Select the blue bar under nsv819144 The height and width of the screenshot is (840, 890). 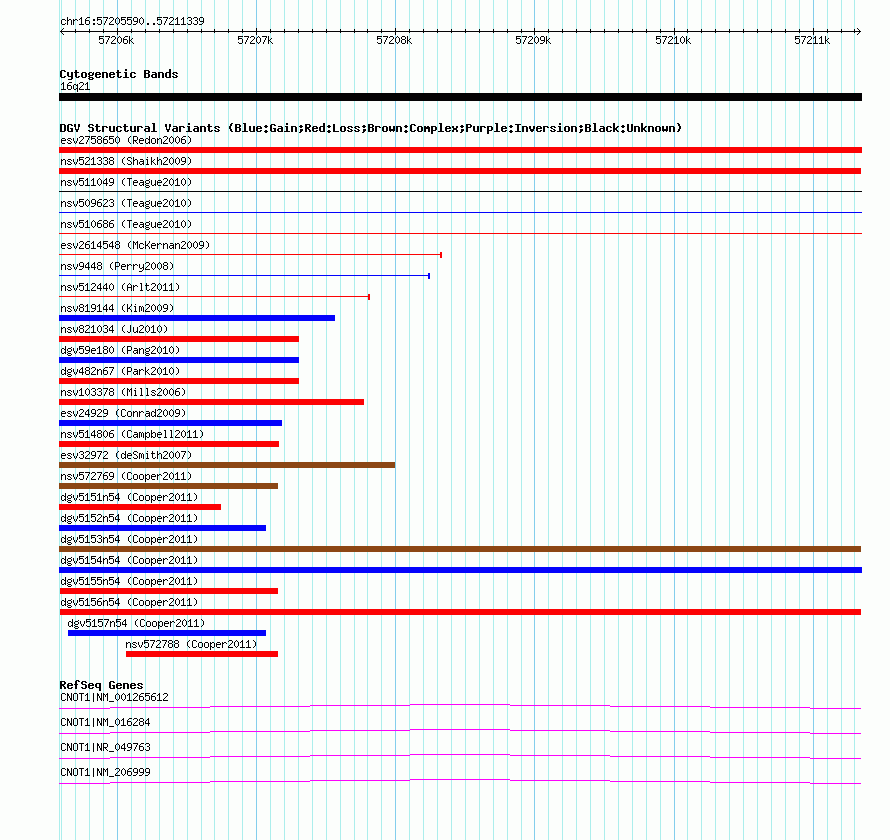(x=197, y=318)
